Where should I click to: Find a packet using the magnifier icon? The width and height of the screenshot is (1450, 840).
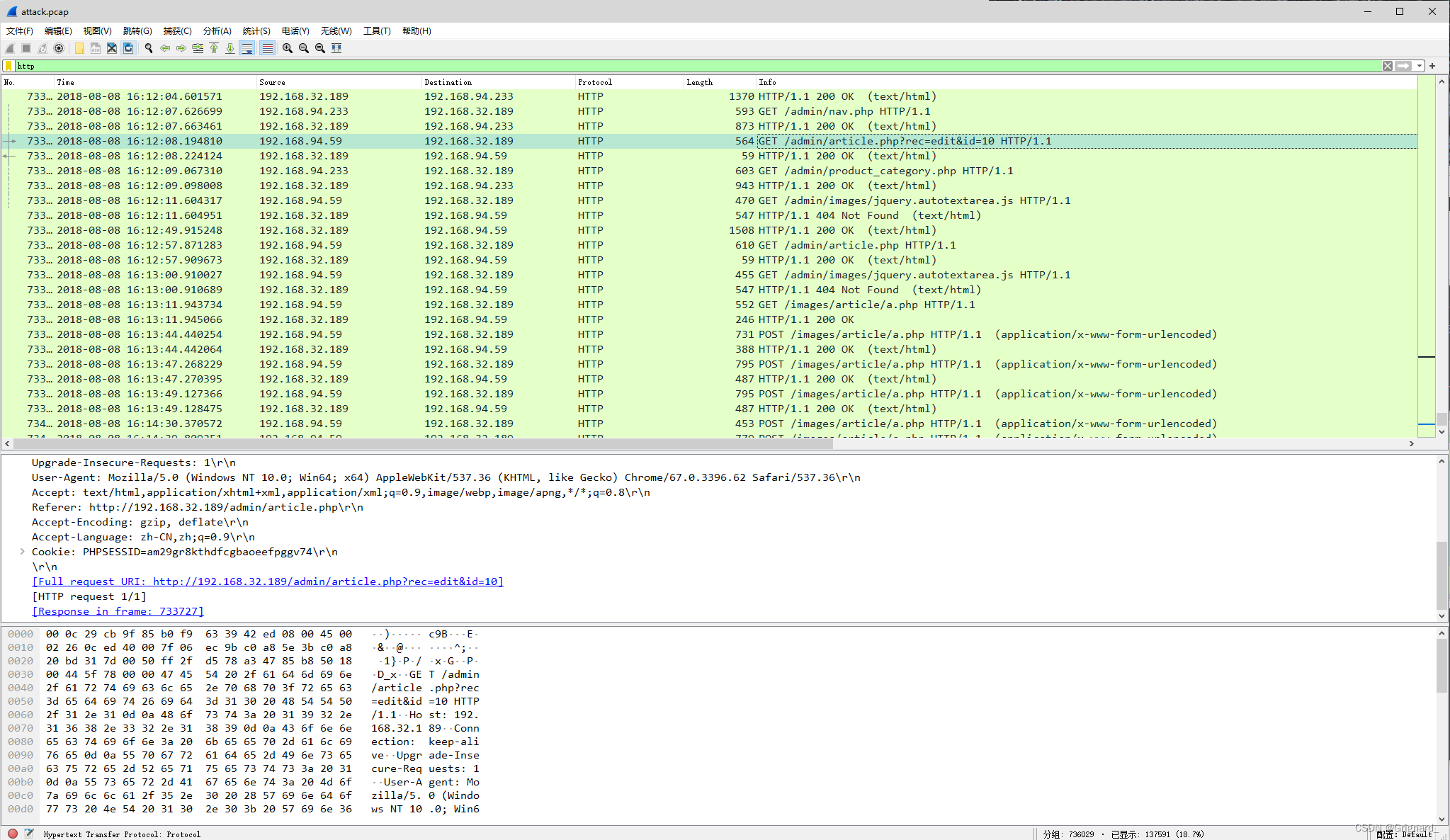(x=149, y=48)
